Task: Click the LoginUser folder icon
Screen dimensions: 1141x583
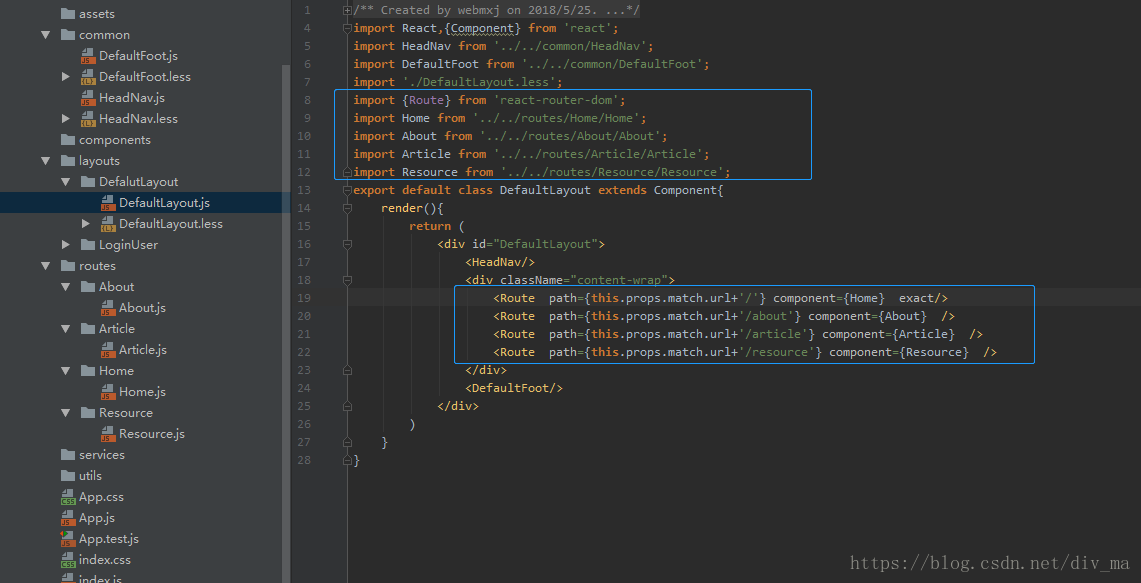Action: pos(88,245)
